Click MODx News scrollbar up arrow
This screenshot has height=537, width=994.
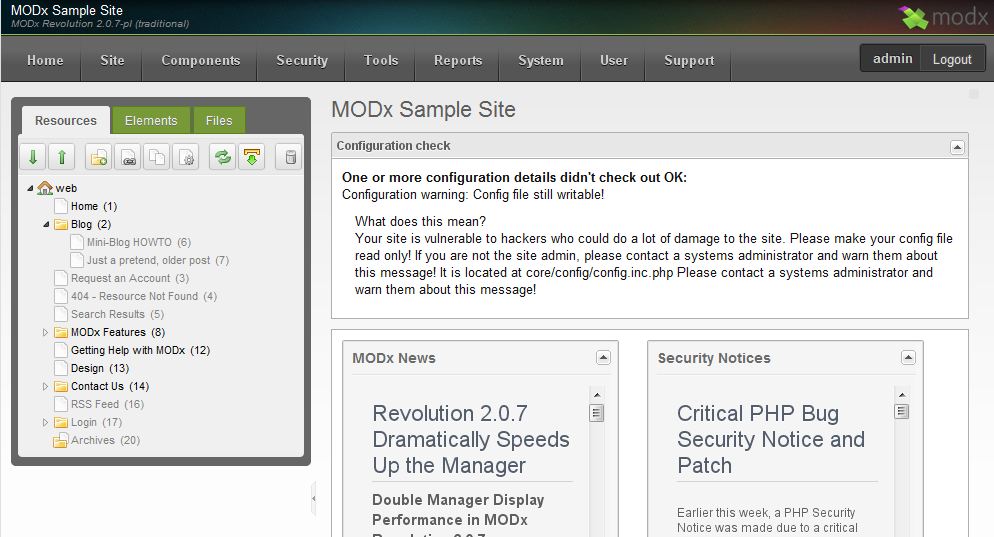597,395
